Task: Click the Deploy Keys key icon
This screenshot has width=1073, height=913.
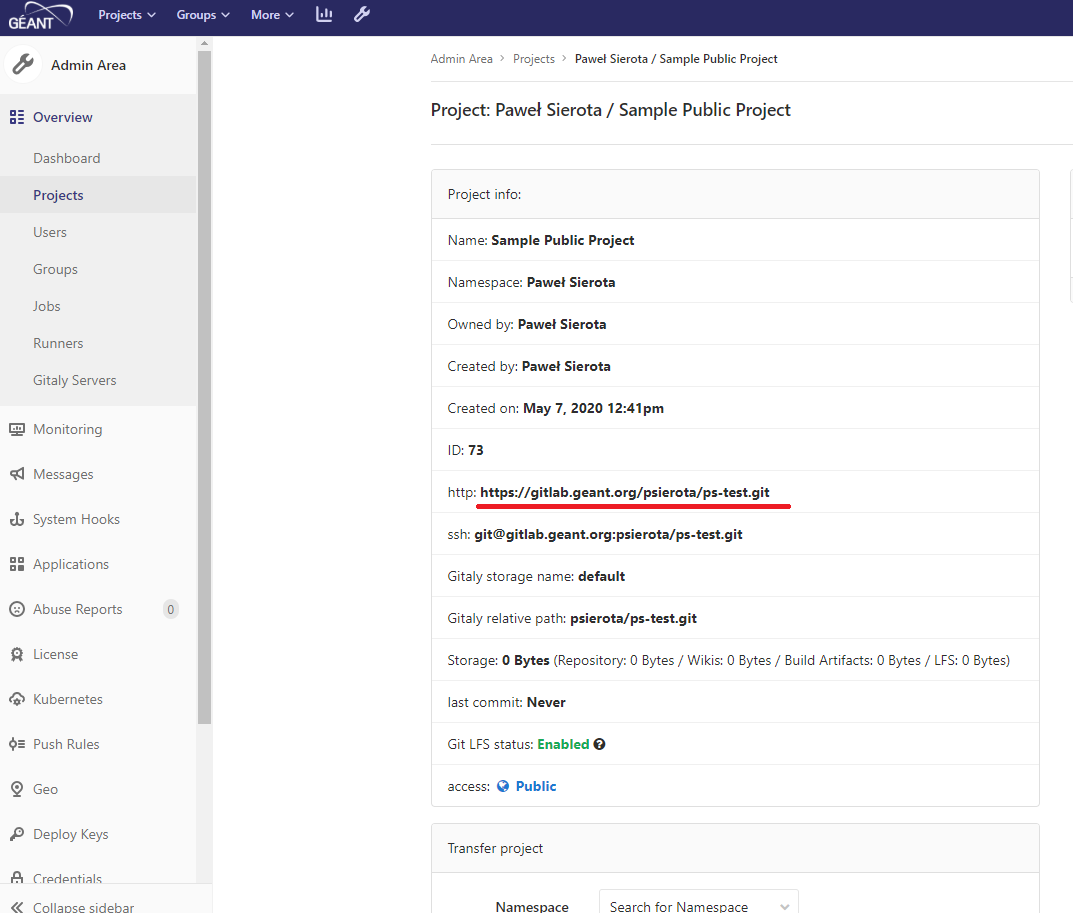Action: [17, 834]
